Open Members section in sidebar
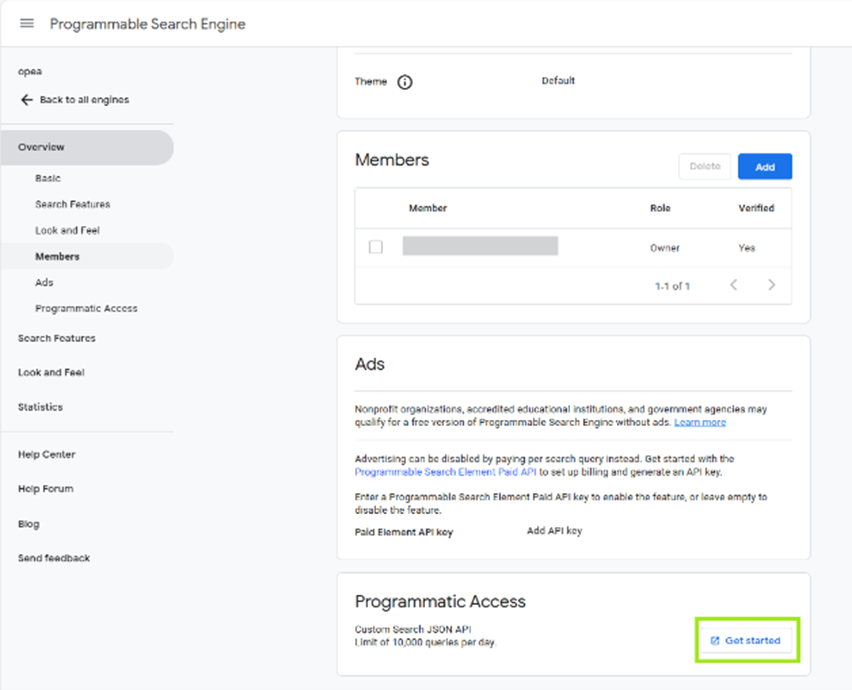 pos(57,256)
